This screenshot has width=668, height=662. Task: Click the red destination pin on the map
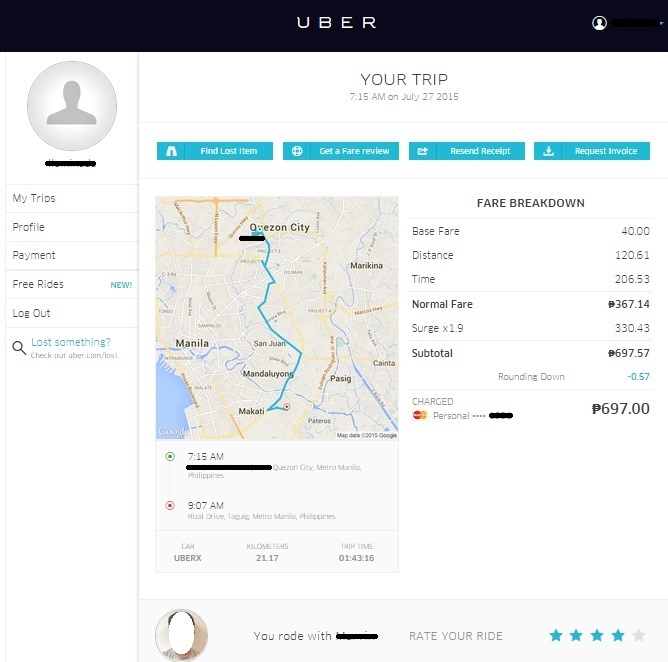(287, 407)
